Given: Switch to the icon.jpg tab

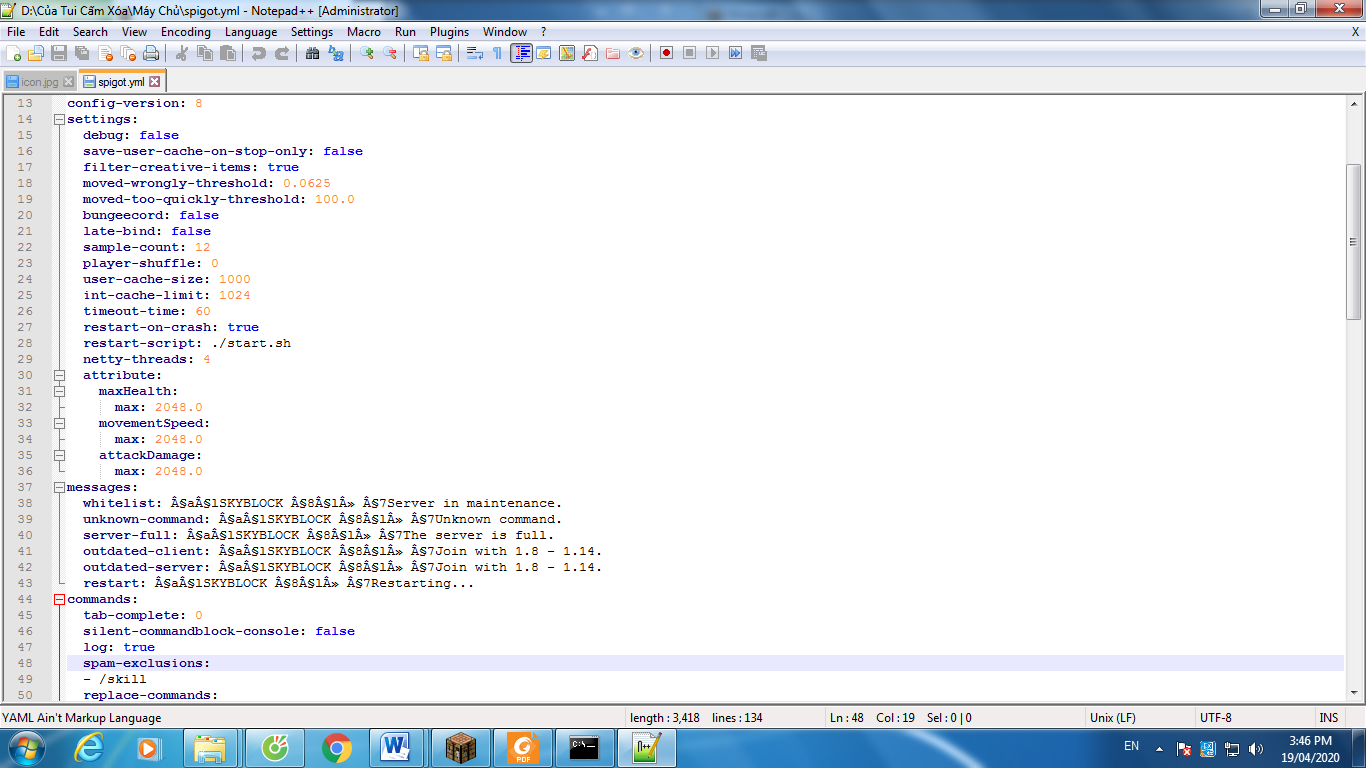Looking at the screenshot, I should (x=40, y=82).
